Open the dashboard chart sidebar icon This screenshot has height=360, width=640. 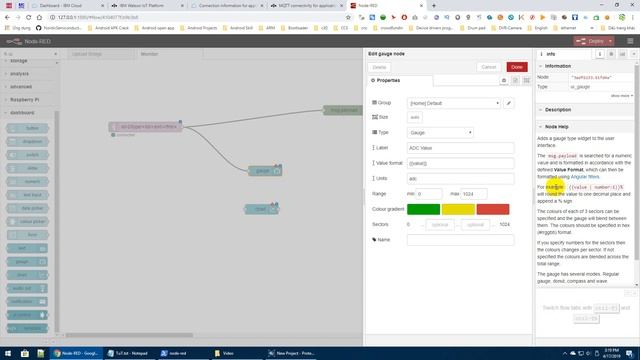coord(622,54)
